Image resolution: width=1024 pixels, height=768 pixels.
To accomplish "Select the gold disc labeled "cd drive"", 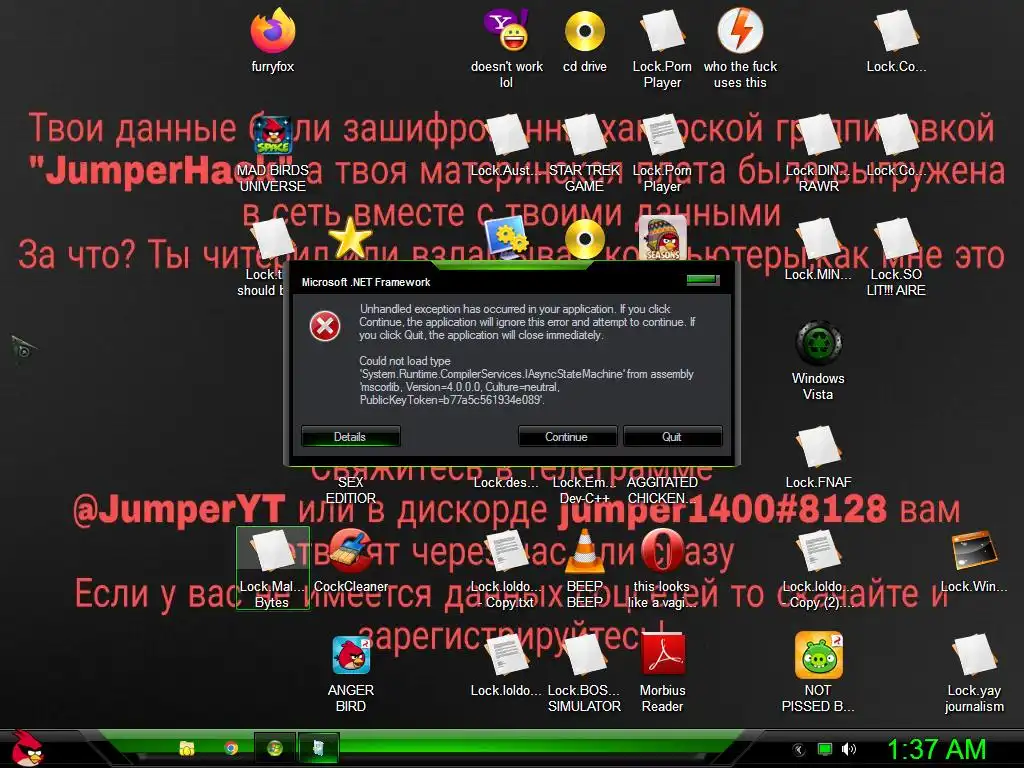I will click(584, 31).
